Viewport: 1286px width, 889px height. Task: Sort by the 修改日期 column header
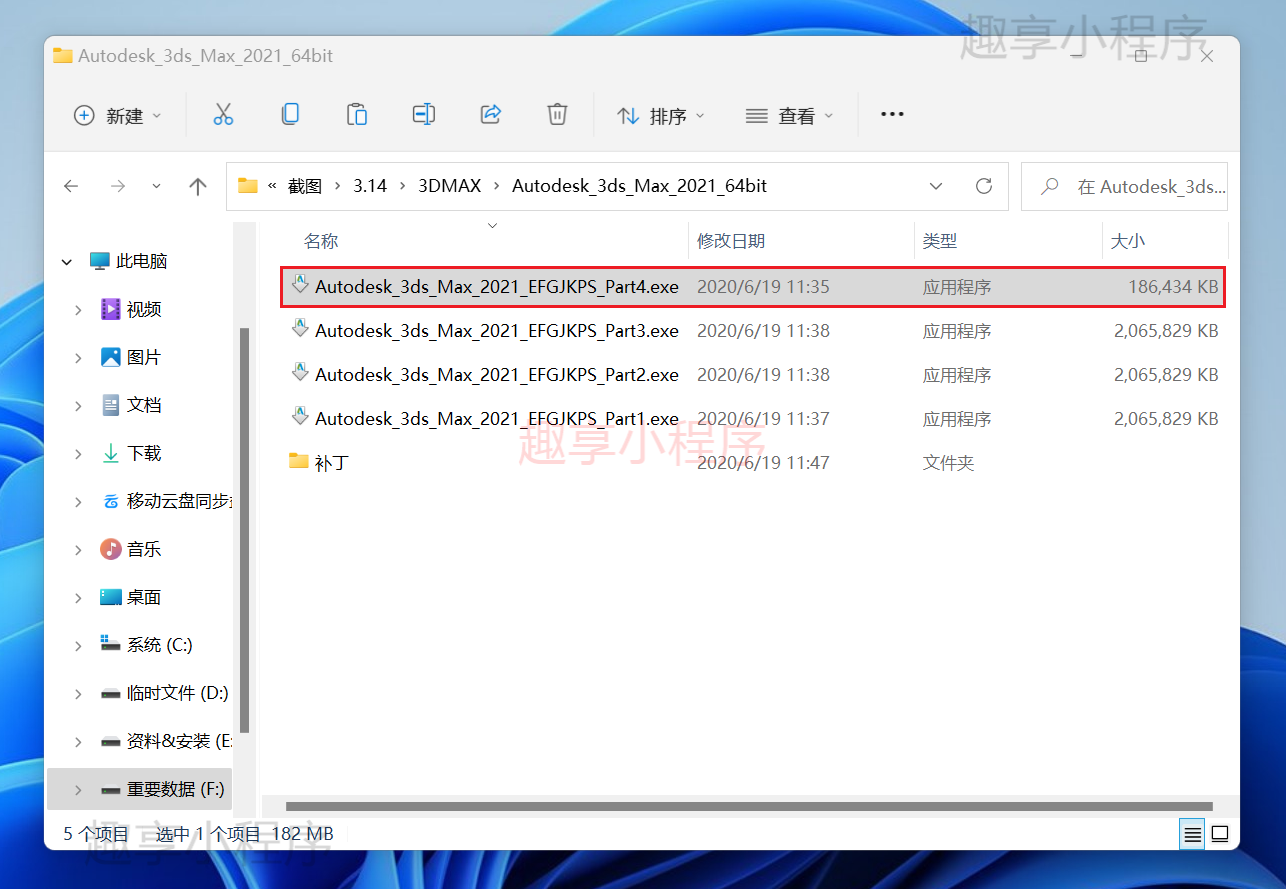pyautogui.click(x=731, y=241)
